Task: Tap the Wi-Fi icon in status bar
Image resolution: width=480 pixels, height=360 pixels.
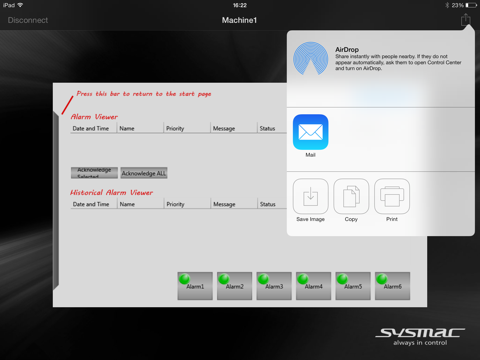Action: click(20, 5)
